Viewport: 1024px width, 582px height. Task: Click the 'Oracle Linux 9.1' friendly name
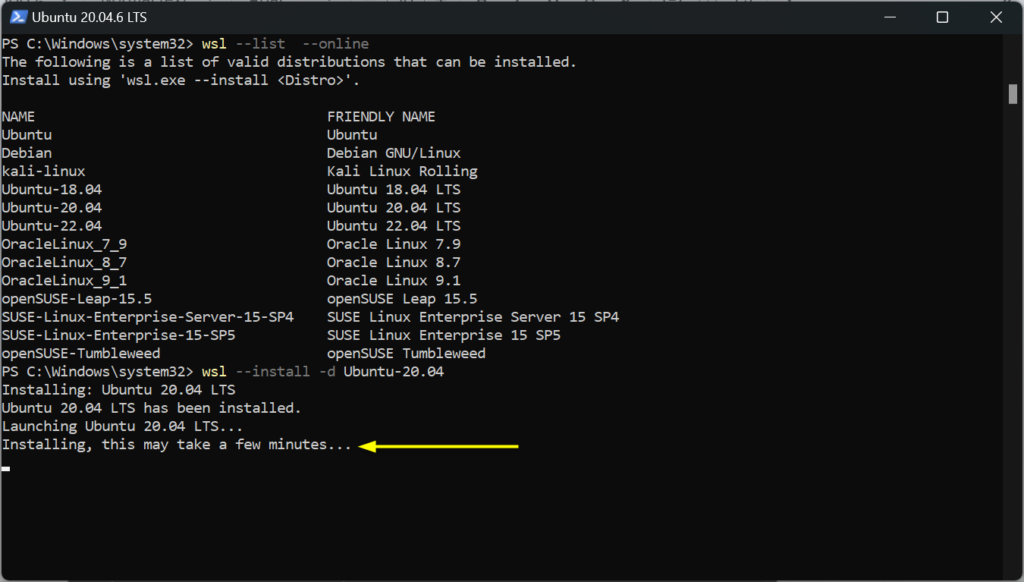[x=393, y=281]
